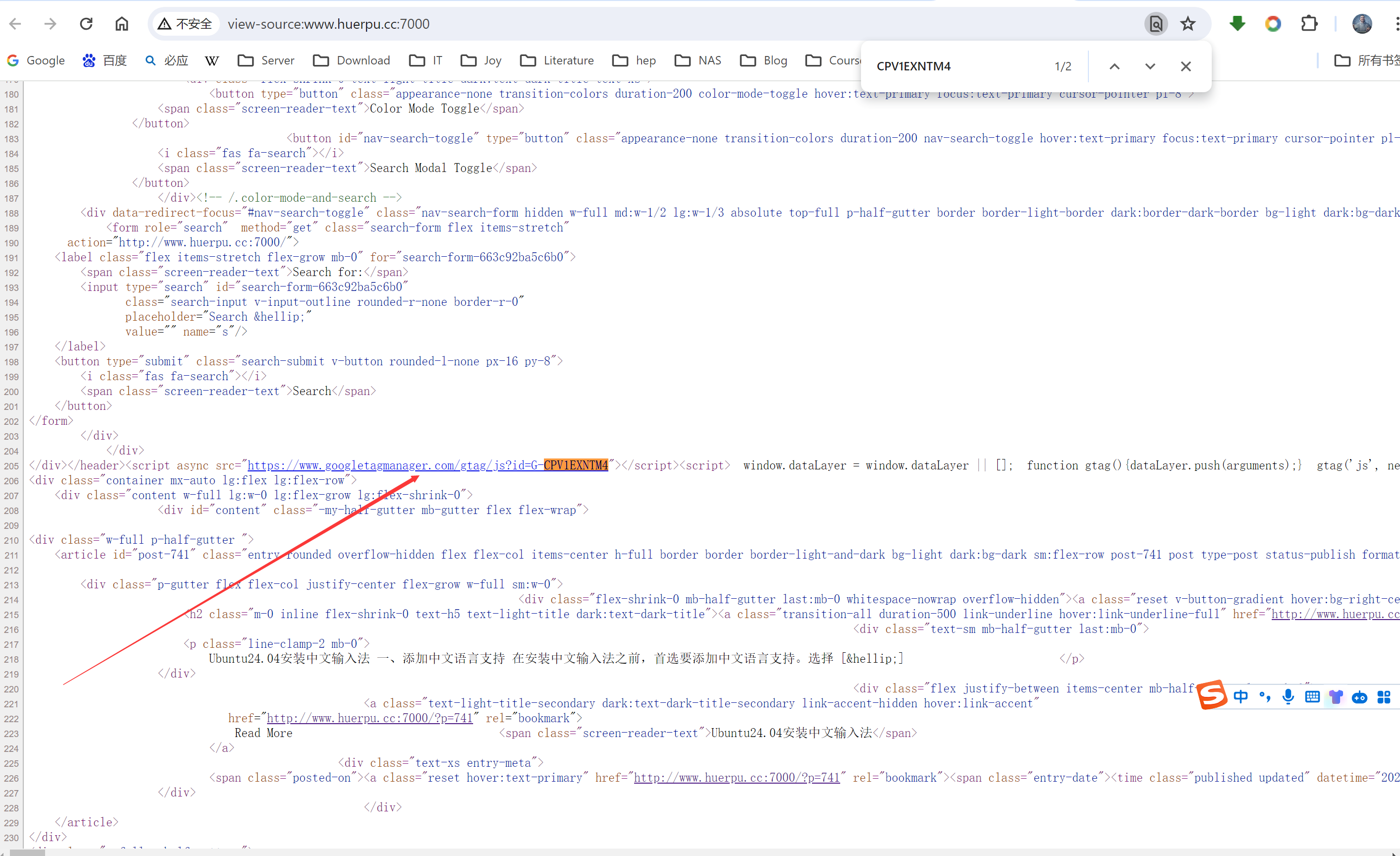Toggle Chinese punctuation on the Sogou bar

[1265, 697]
